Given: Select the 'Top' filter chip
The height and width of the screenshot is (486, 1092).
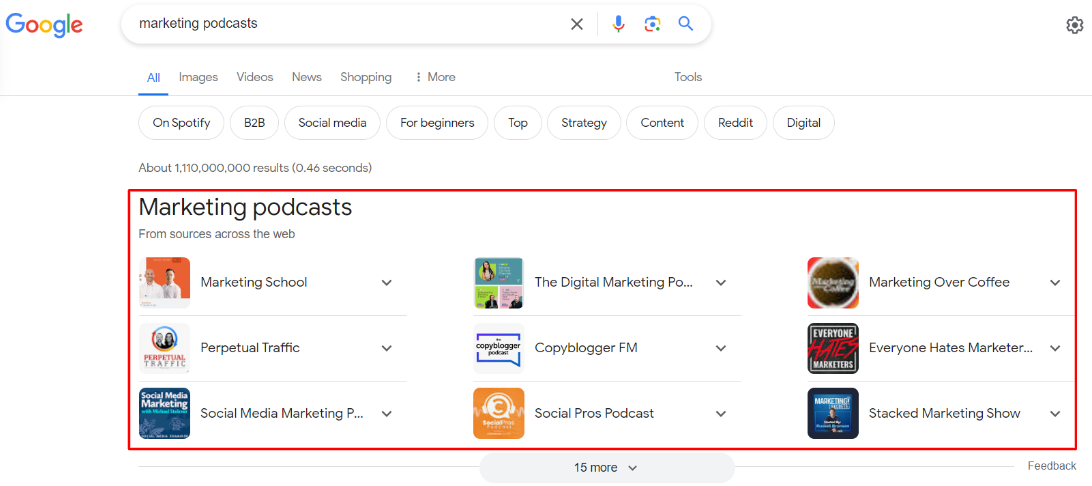Looking at the screenshot, I should pyautogui.click(x=518, y=123).
